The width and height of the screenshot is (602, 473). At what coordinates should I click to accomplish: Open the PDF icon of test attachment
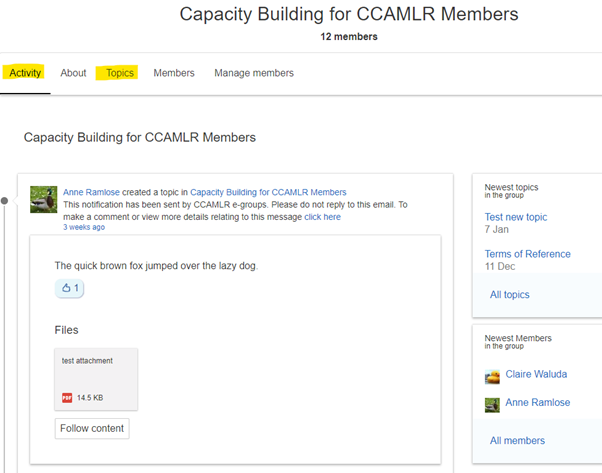(x=67, y=397)
